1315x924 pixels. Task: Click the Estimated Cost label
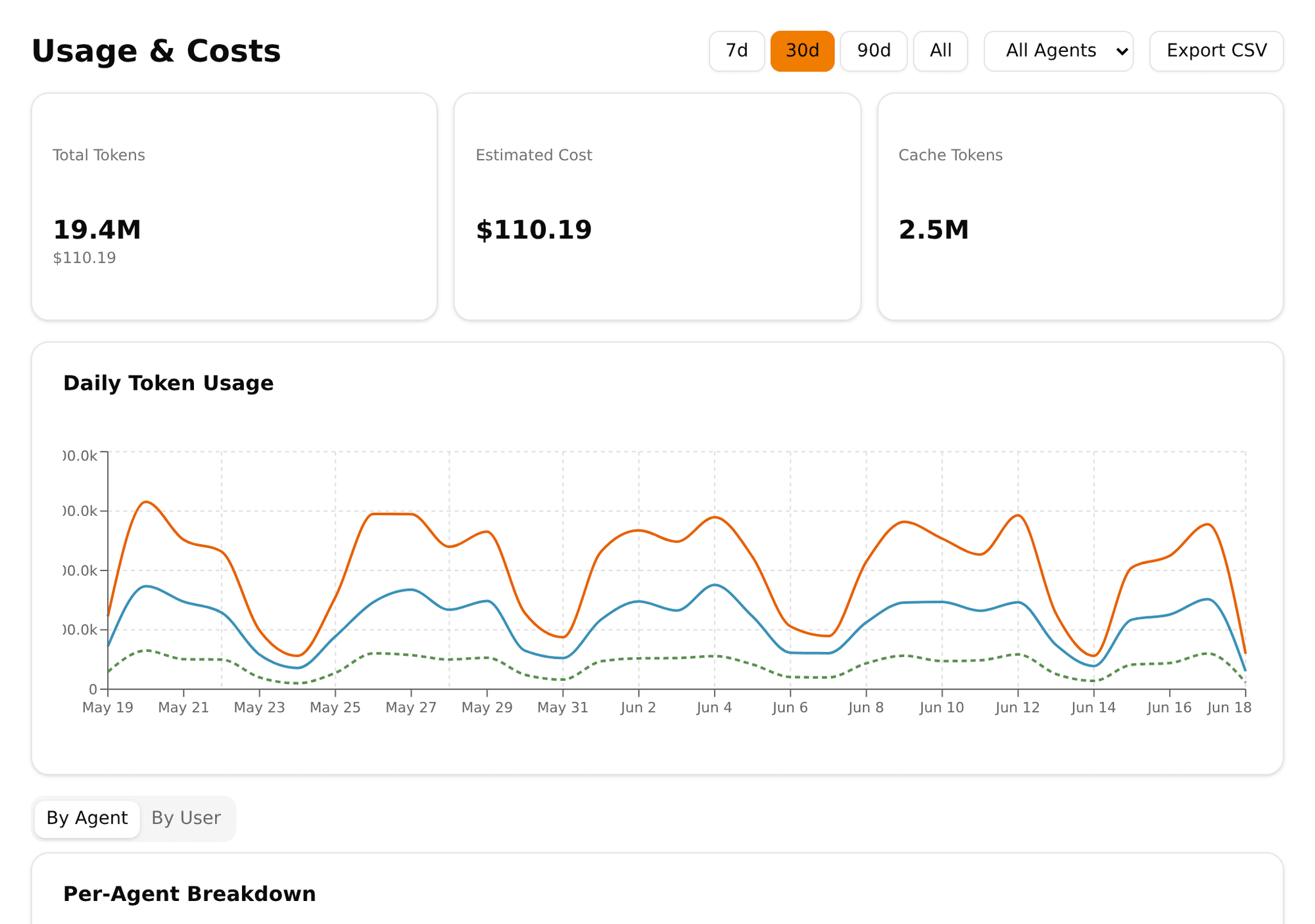pyautogui.click(x=533, y=155)
